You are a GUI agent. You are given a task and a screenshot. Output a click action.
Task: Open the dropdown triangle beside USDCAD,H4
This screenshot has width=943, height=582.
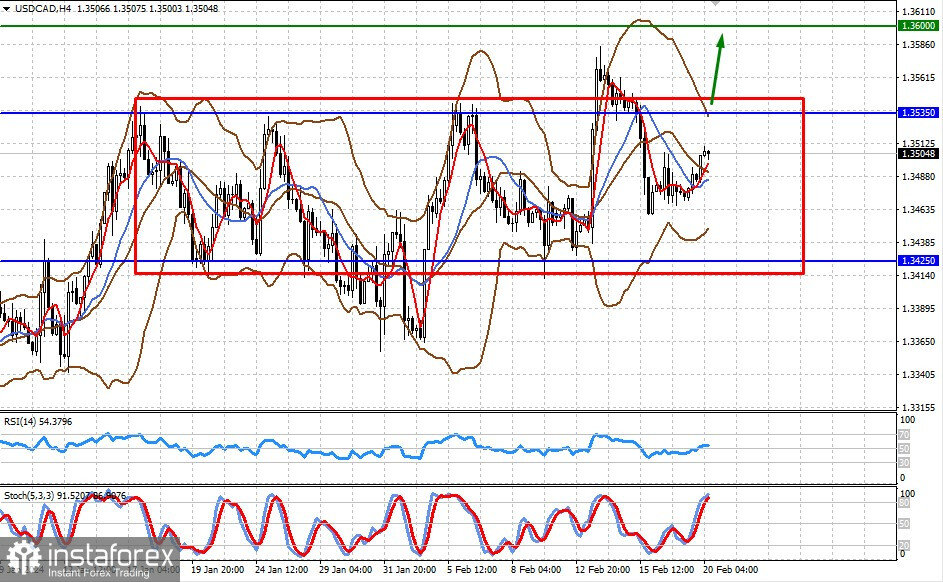pos(7,9)
